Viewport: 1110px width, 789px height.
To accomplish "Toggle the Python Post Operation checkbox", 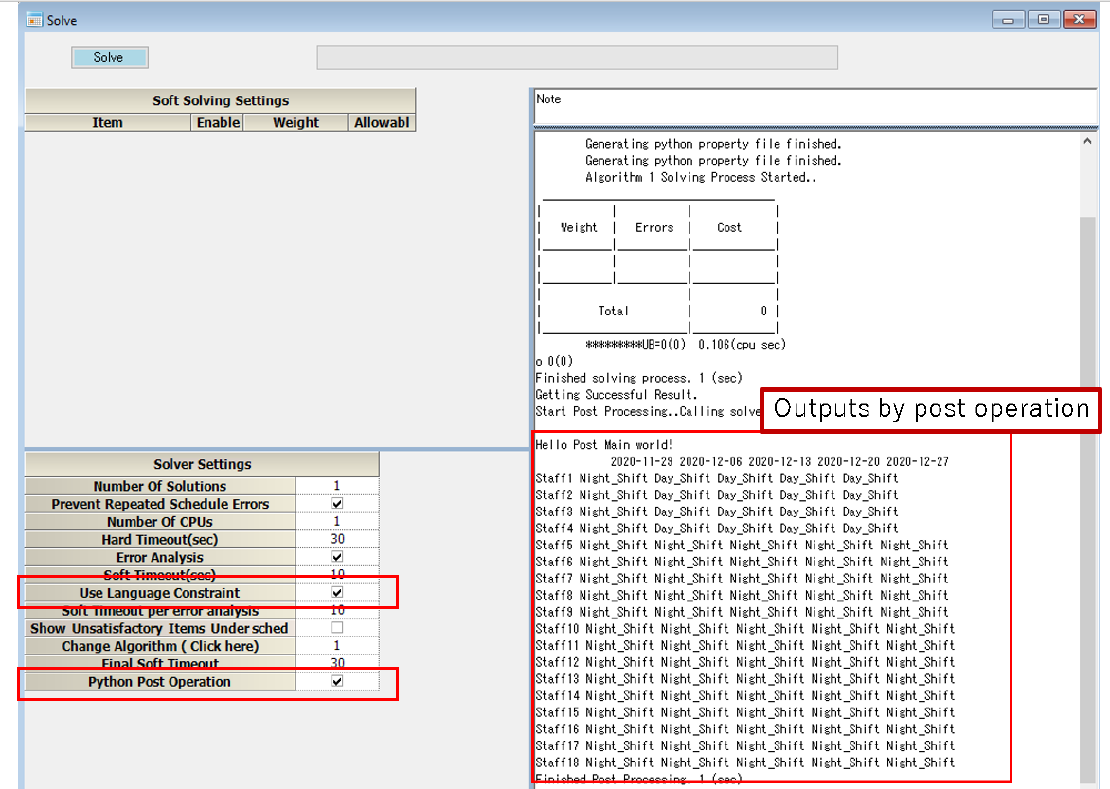I will coord(337,681).
